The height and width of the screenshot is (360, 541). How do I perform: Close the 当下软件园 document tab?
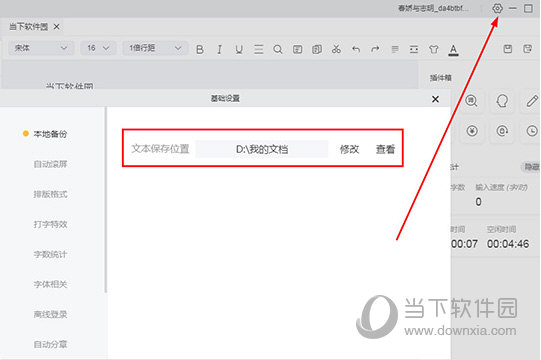(x=57, y=27)
